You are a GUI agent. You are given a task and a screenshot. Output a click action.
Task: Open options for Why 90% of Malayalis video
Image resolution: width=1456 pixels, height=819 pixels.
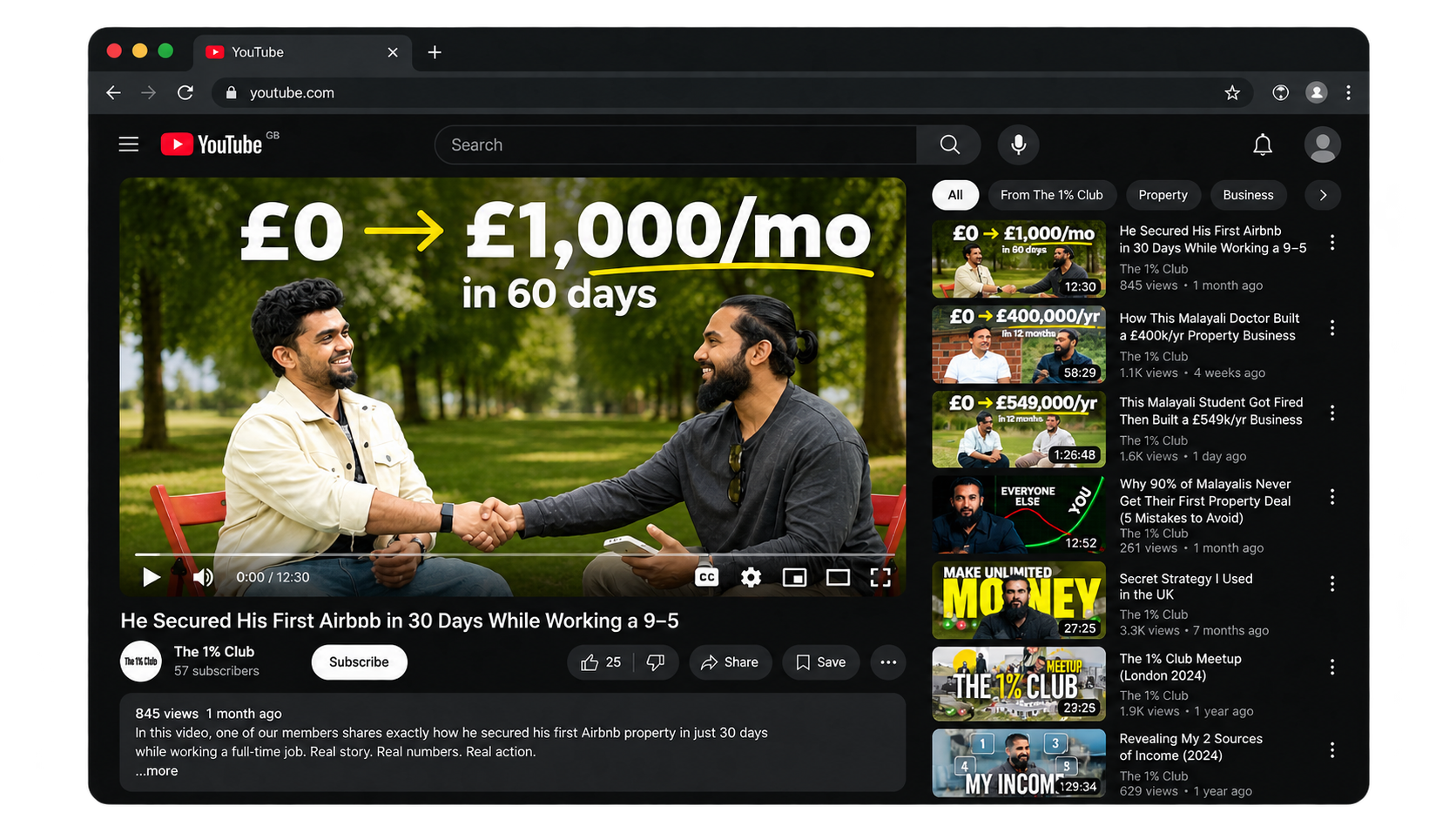1331,497
